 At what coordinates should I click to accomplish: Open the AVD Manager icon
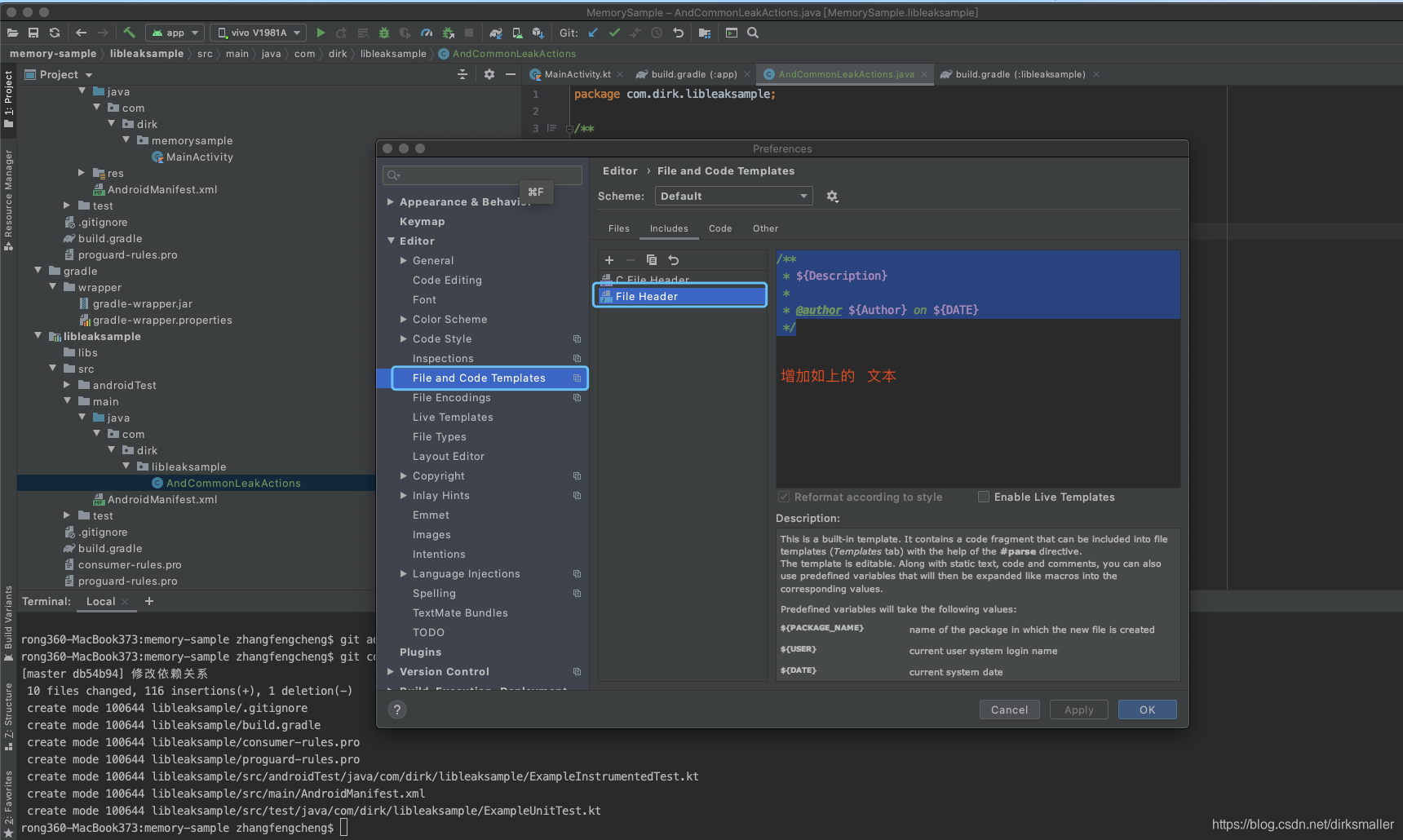pos(517,33)
